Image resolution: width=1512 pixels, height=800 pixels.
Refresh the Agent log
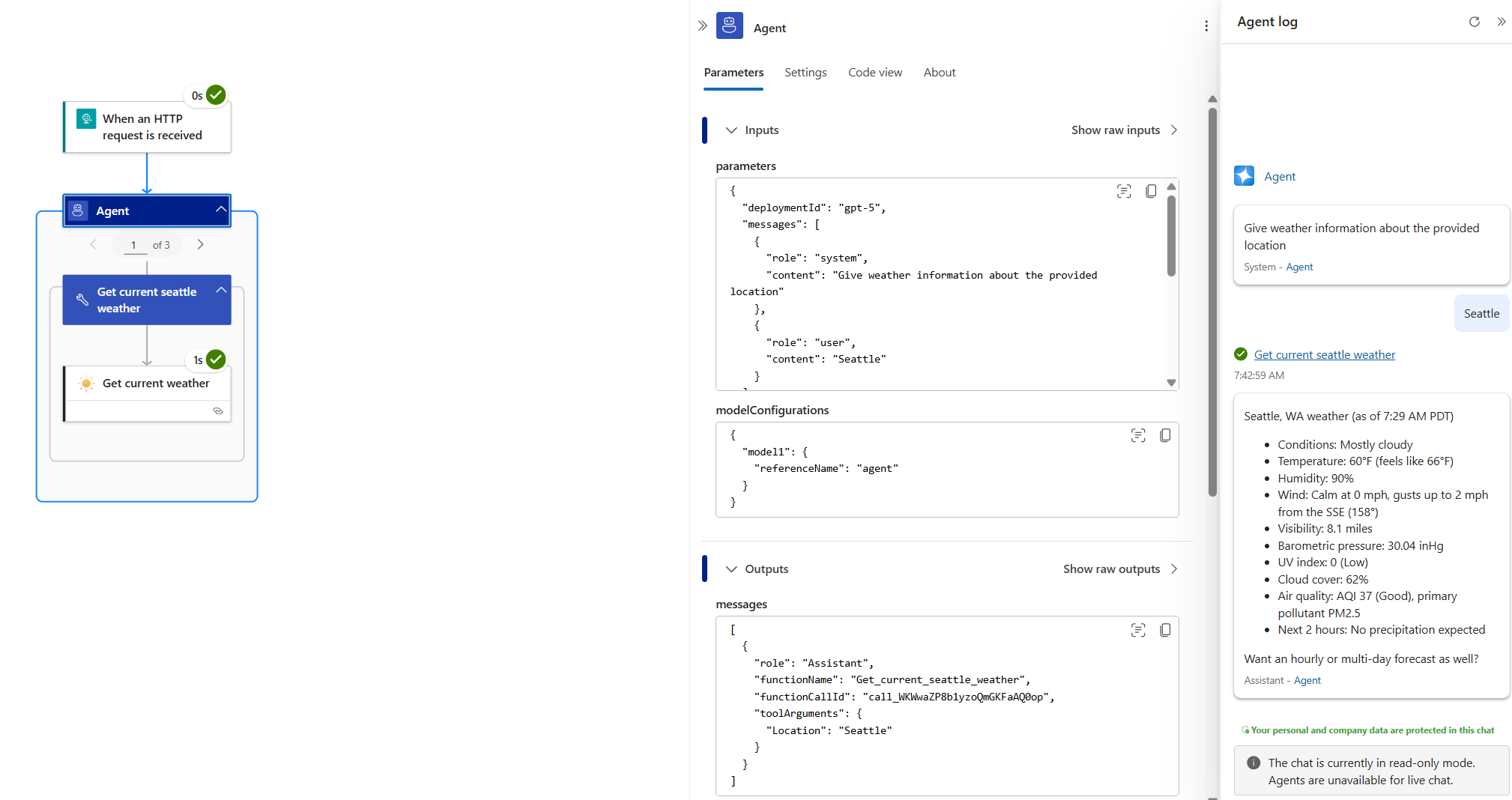[1474, 22]
